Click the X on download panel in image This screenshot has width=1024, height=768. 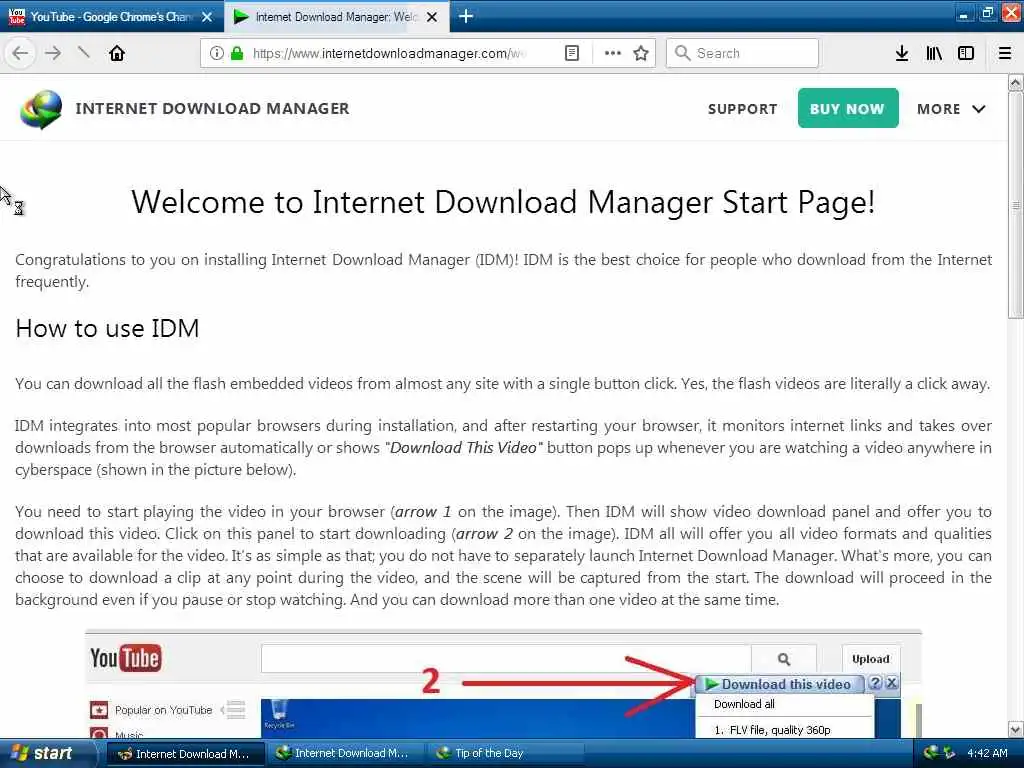(892, 683)
